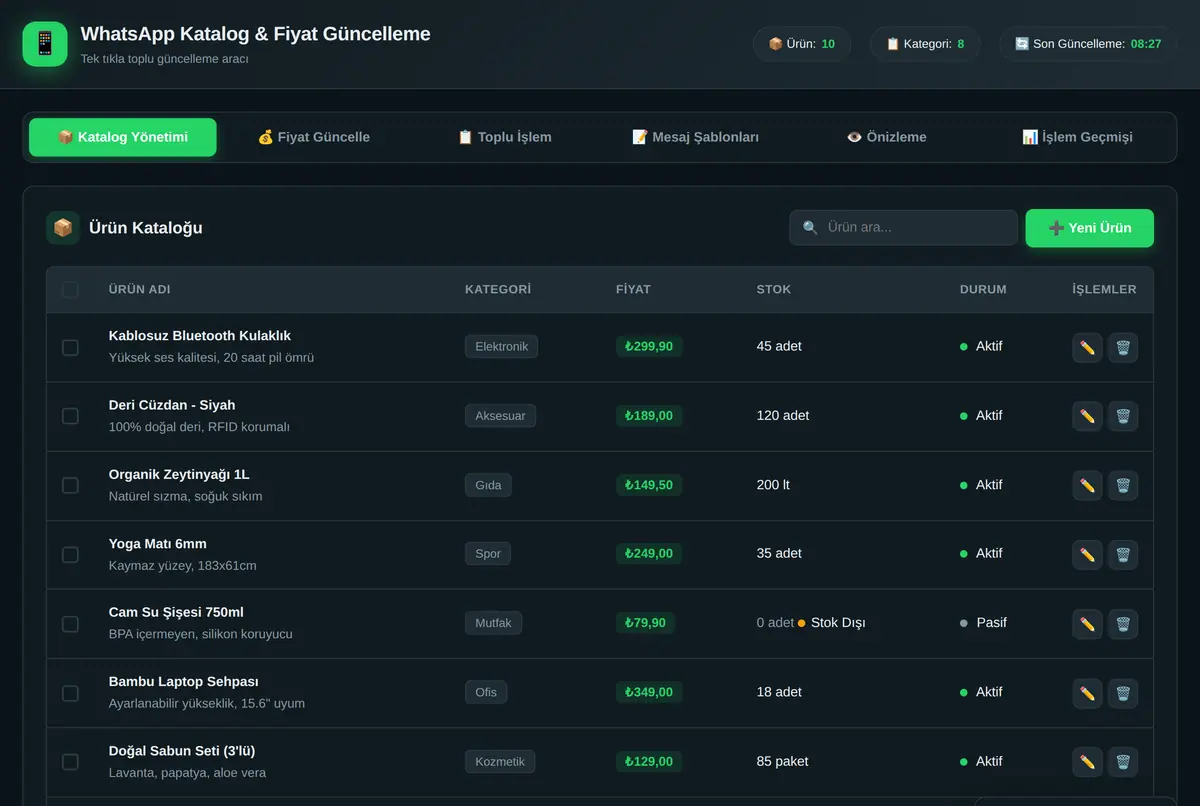
Task: Focus the Ürün ara search field
Action: click(x=904, y=228)
